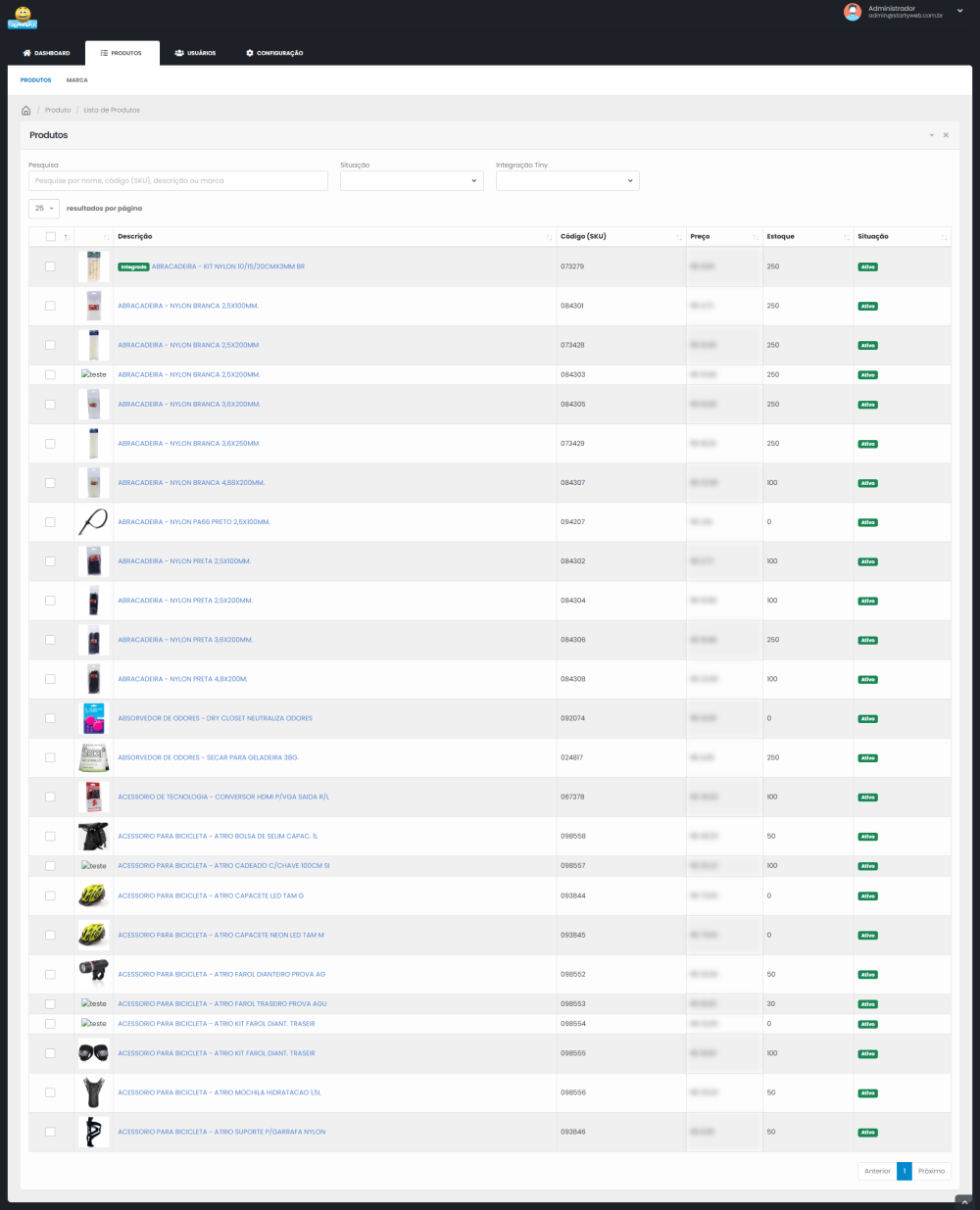Open the Situação dropdown
The image size is (980, 1210).
(412, 180)
